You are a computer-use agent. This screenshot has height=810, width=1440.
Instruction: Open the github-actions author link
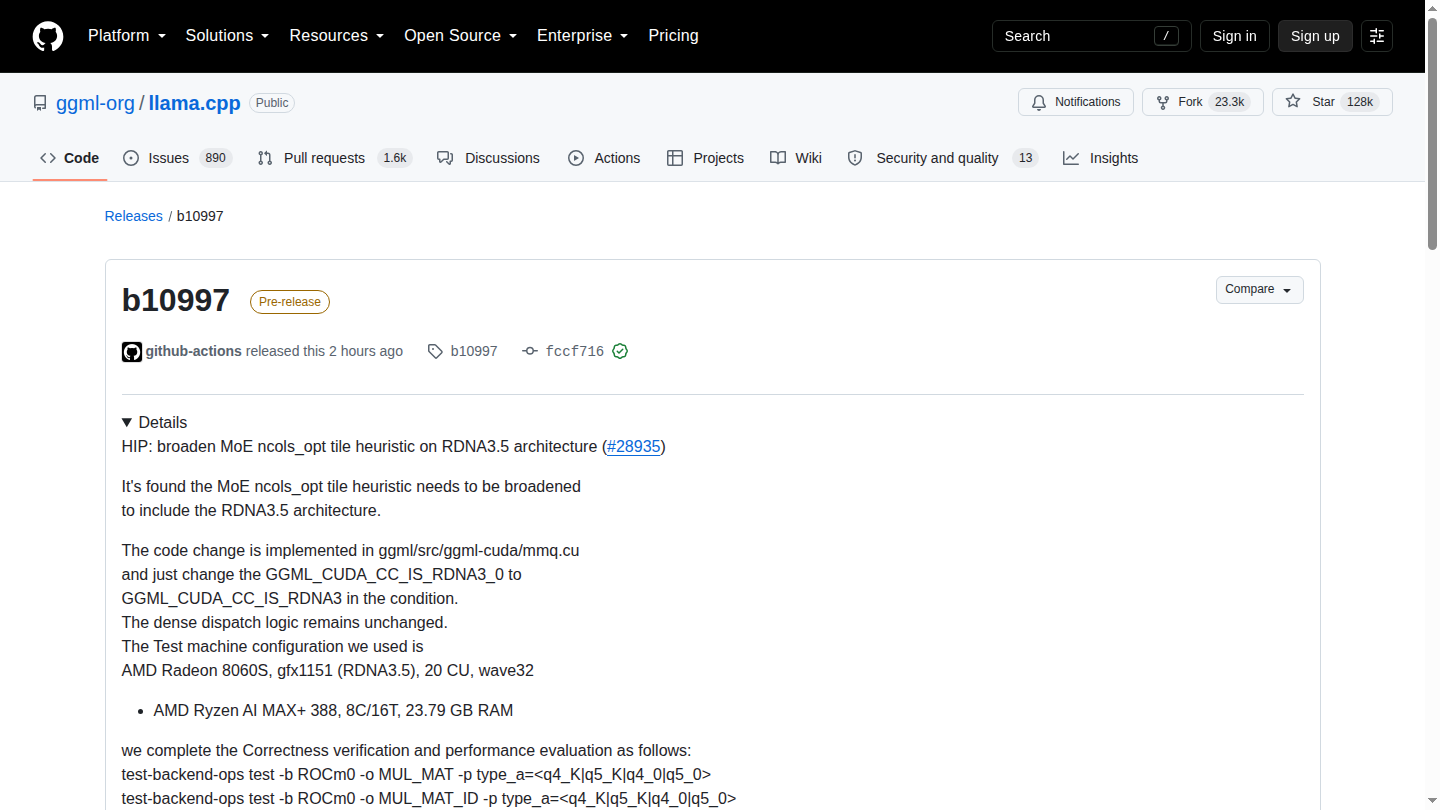pos(194,351)
